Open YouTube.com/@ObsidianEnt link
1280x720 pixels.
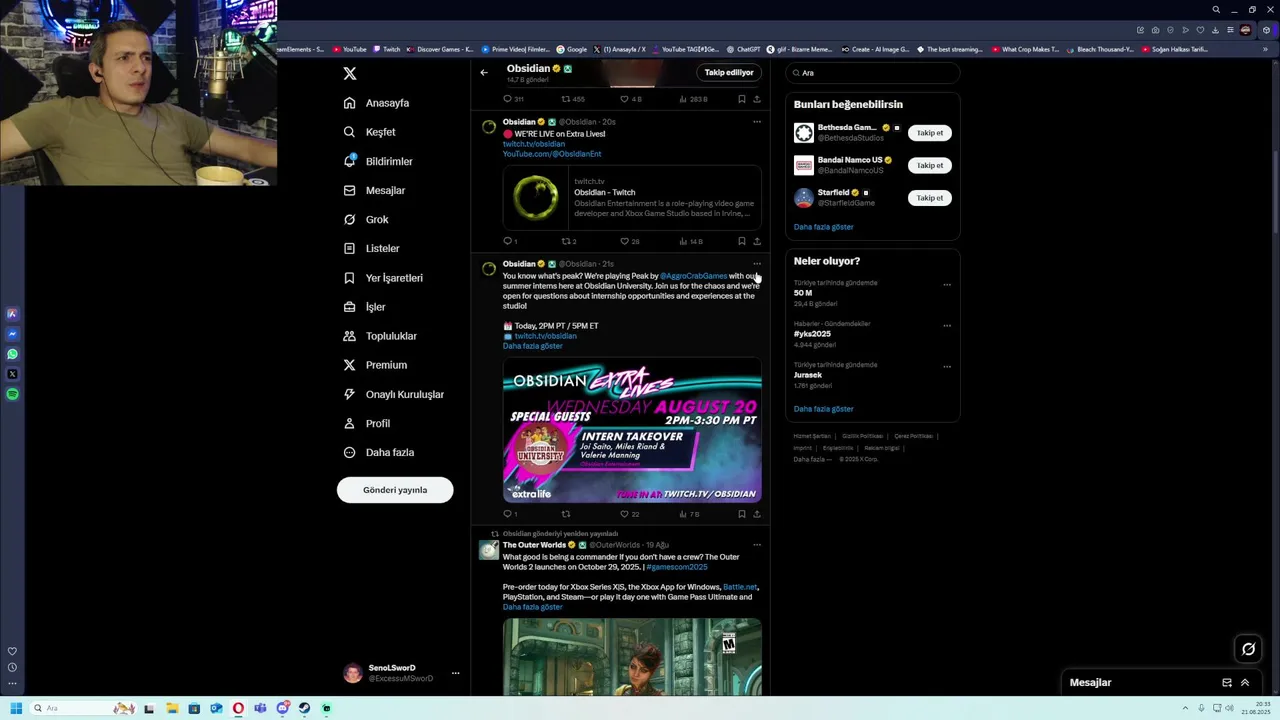pos(552,154)
